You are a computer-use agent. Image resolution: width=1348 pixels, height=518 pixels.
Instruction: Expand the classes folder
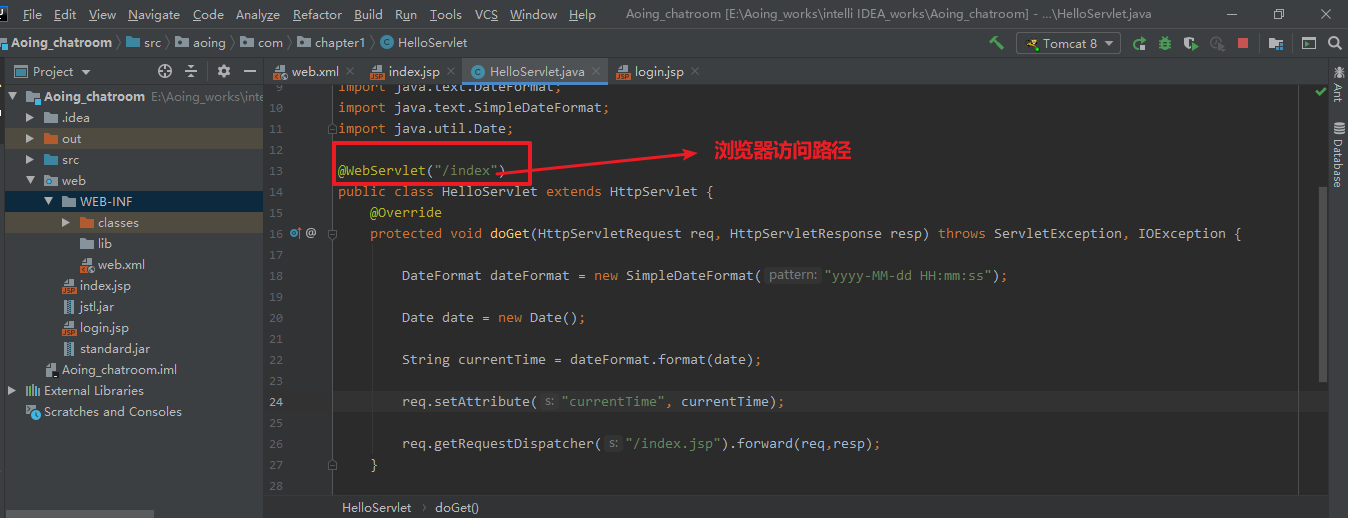66,223
